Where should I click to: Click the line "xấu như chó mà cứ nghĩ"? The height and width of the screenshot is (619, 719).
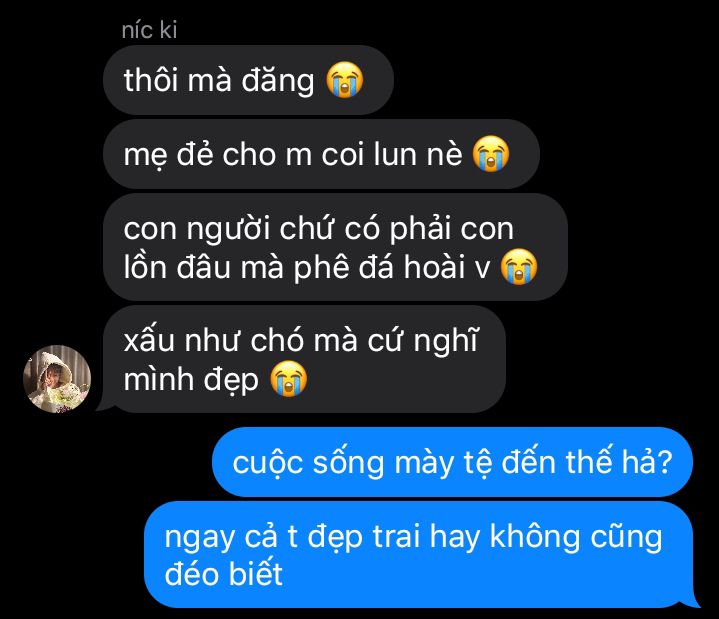(x=301, y=341)
